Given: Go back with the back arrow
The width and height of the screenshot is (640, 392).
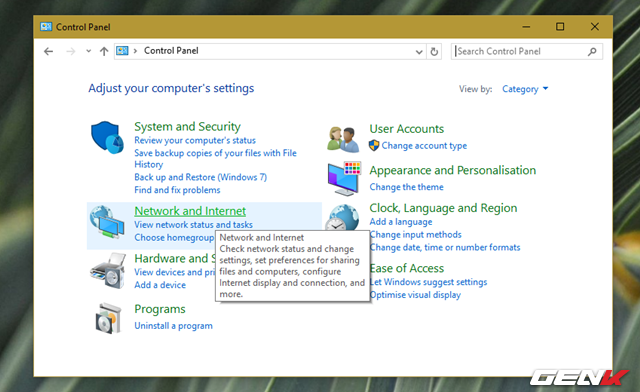Looking at the screenshot, I should (49, 51).
